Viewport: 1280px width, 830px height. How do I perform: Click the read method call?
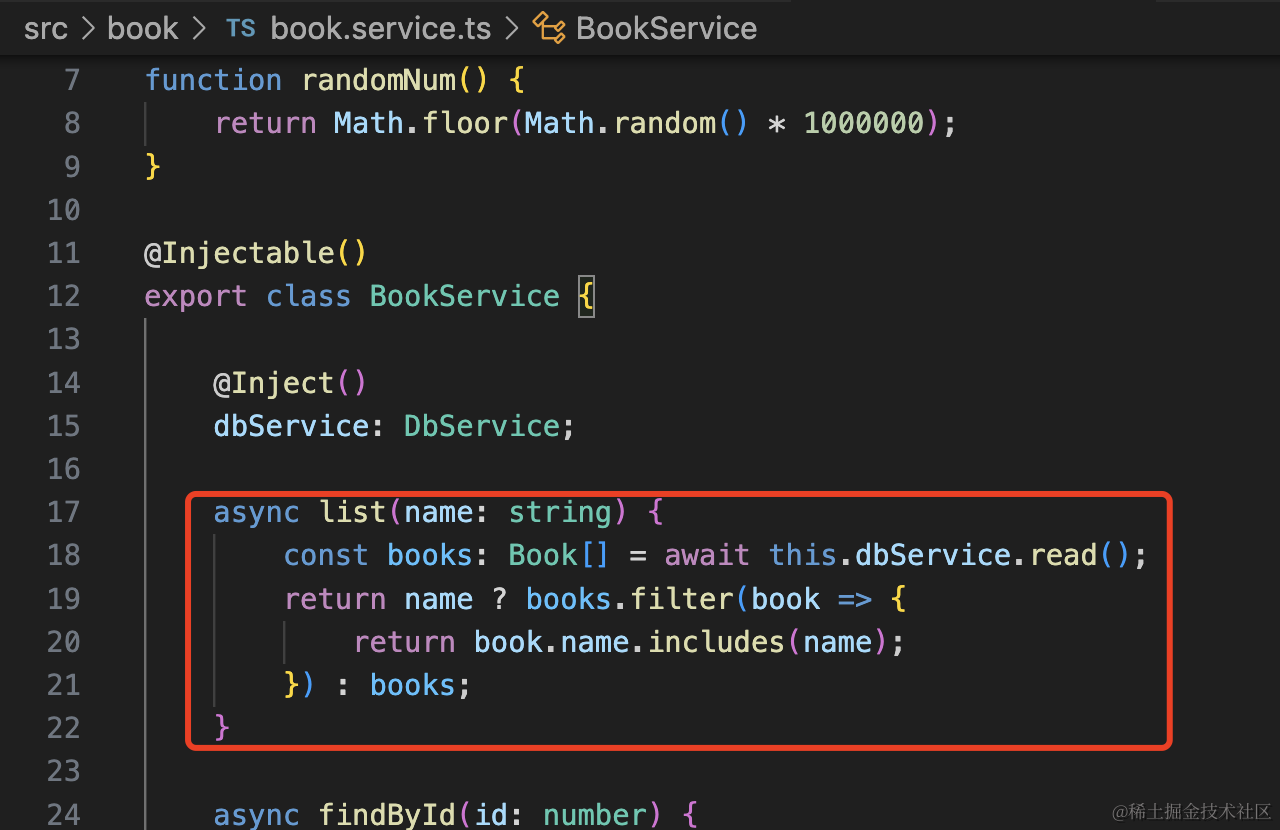point(1063,555)
